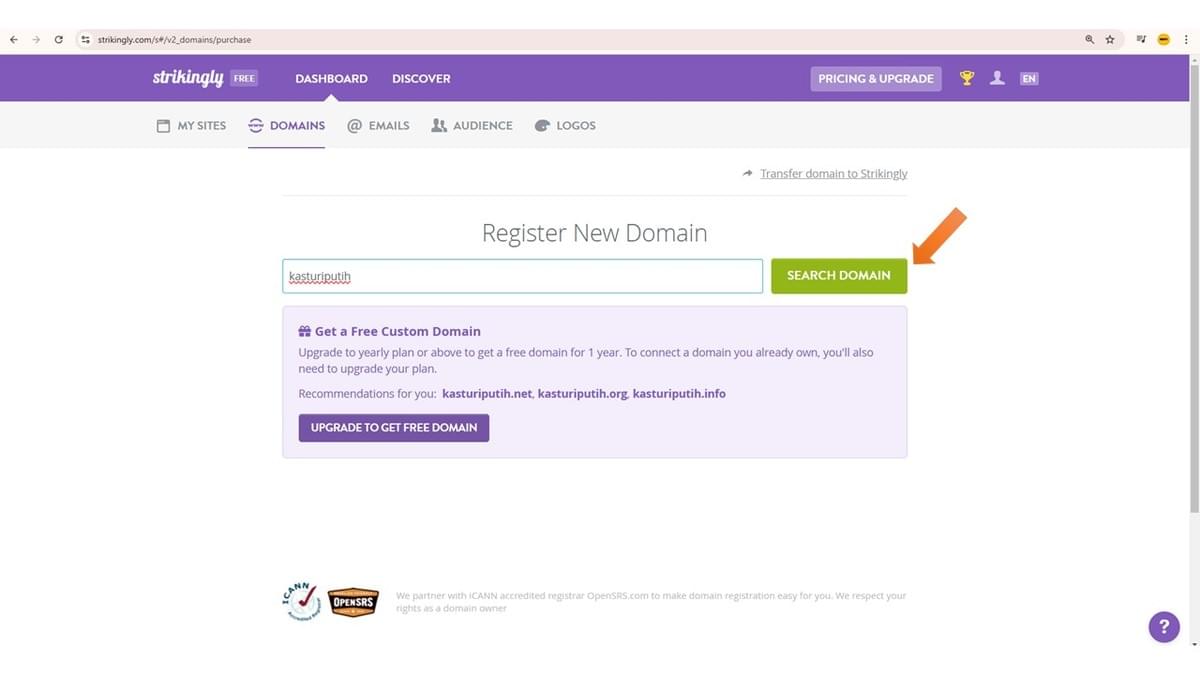The image size is (1200, 675).
Task: Click the Strikingly logo
Action: point(188,78)
